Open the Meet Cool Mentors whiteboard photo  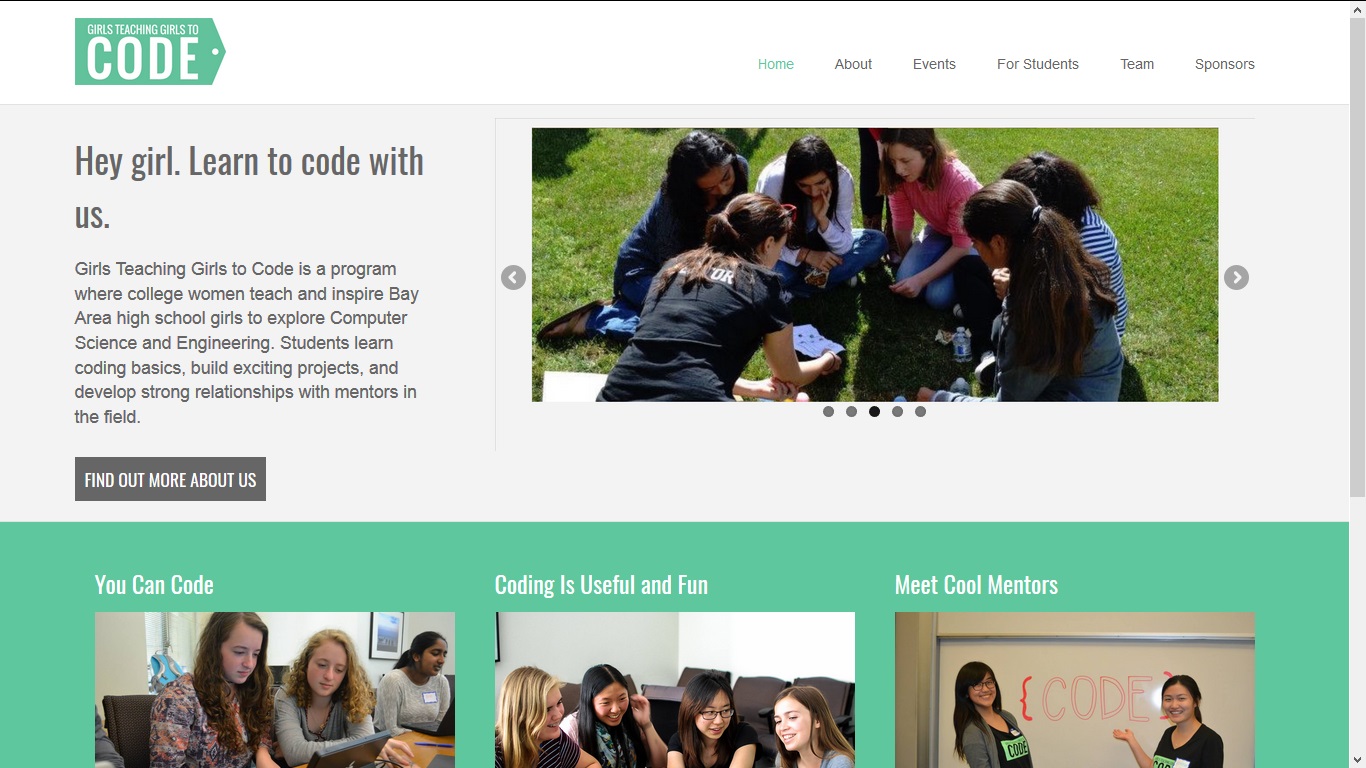pyautogui.click(x=1075, y=690)
